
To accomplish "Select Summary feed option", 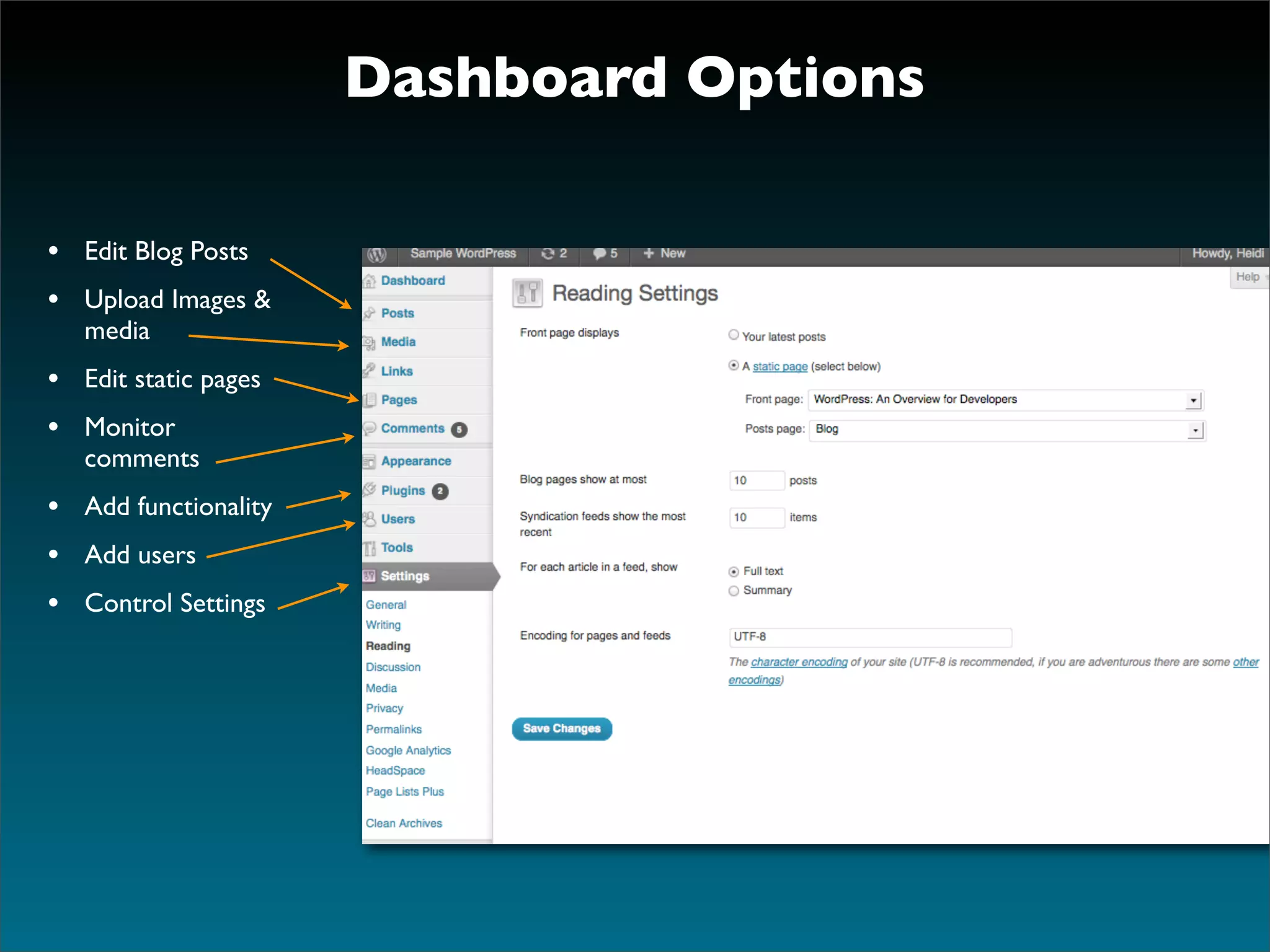I will tap(734, 591).
